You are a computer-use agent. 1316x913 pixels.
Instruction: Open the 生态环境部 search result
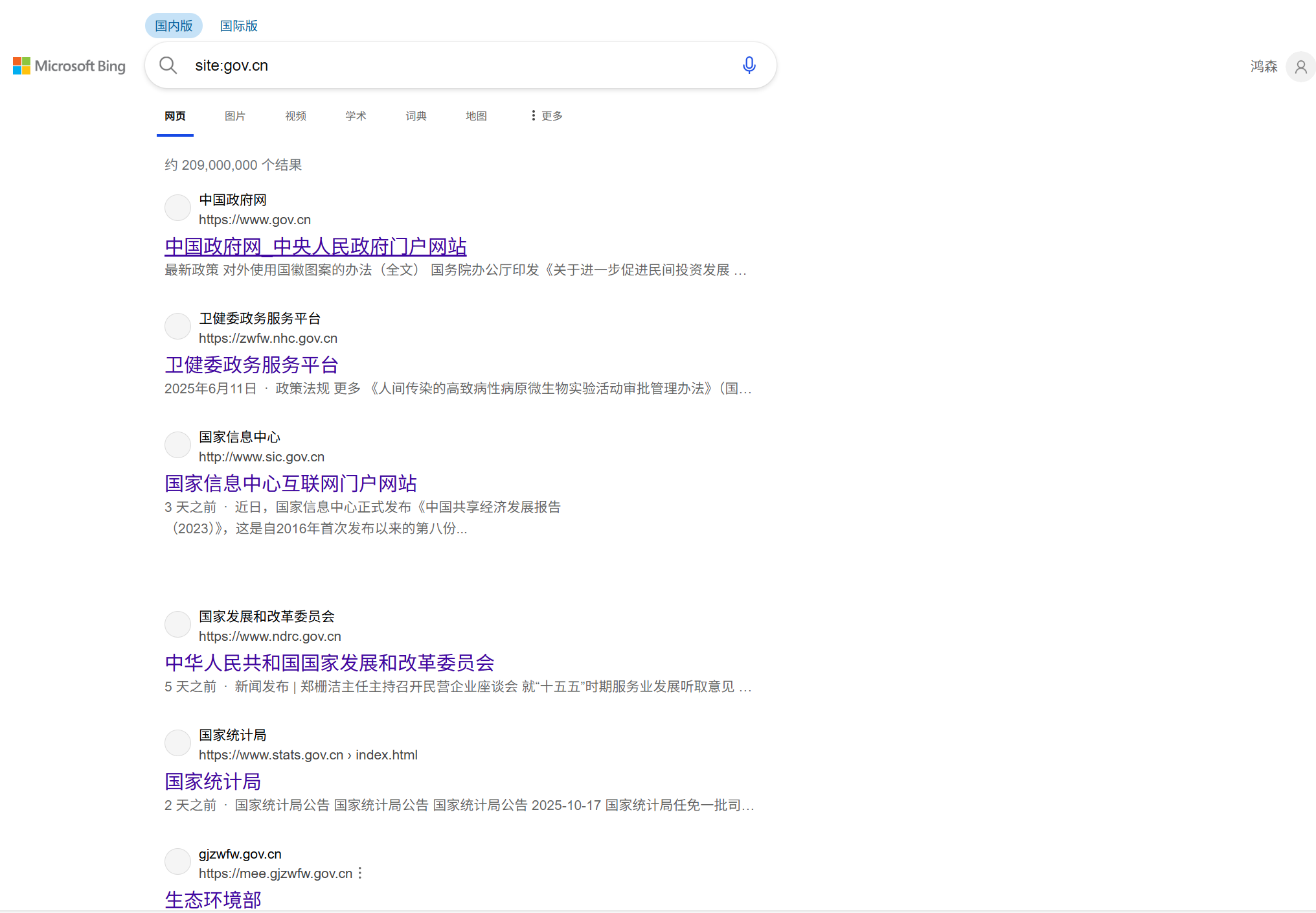tap(212, 899)
